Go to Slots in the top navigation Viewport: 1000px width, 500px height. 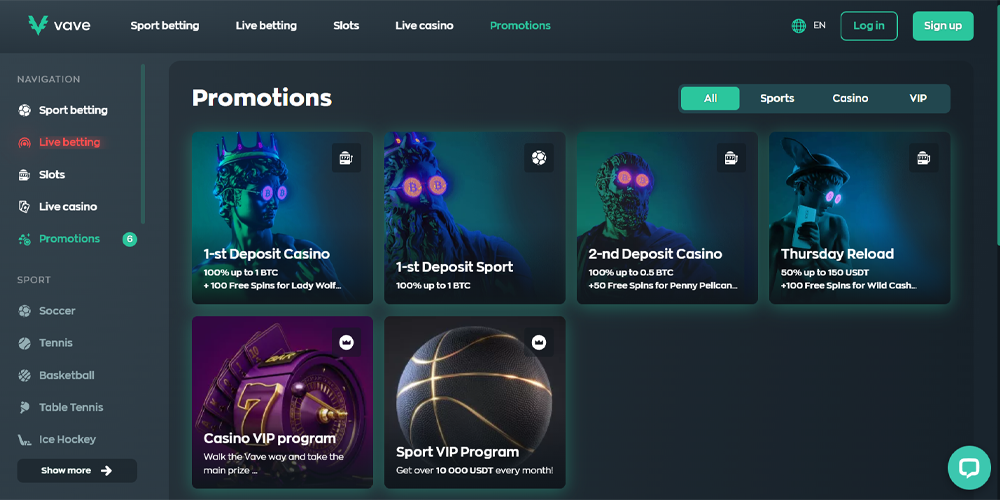coord(346,26)
